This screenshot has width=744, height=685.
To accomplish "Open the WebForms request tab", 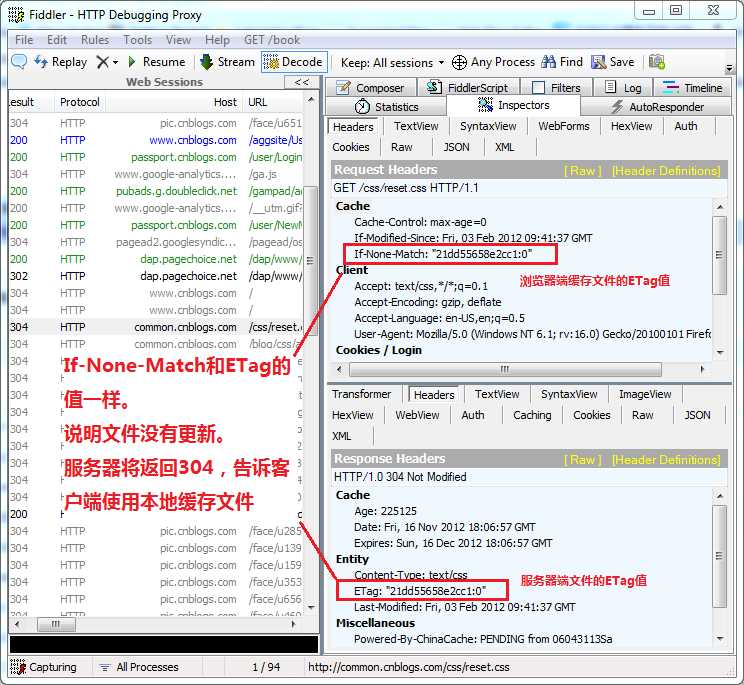I will click(x=563, y=126).
